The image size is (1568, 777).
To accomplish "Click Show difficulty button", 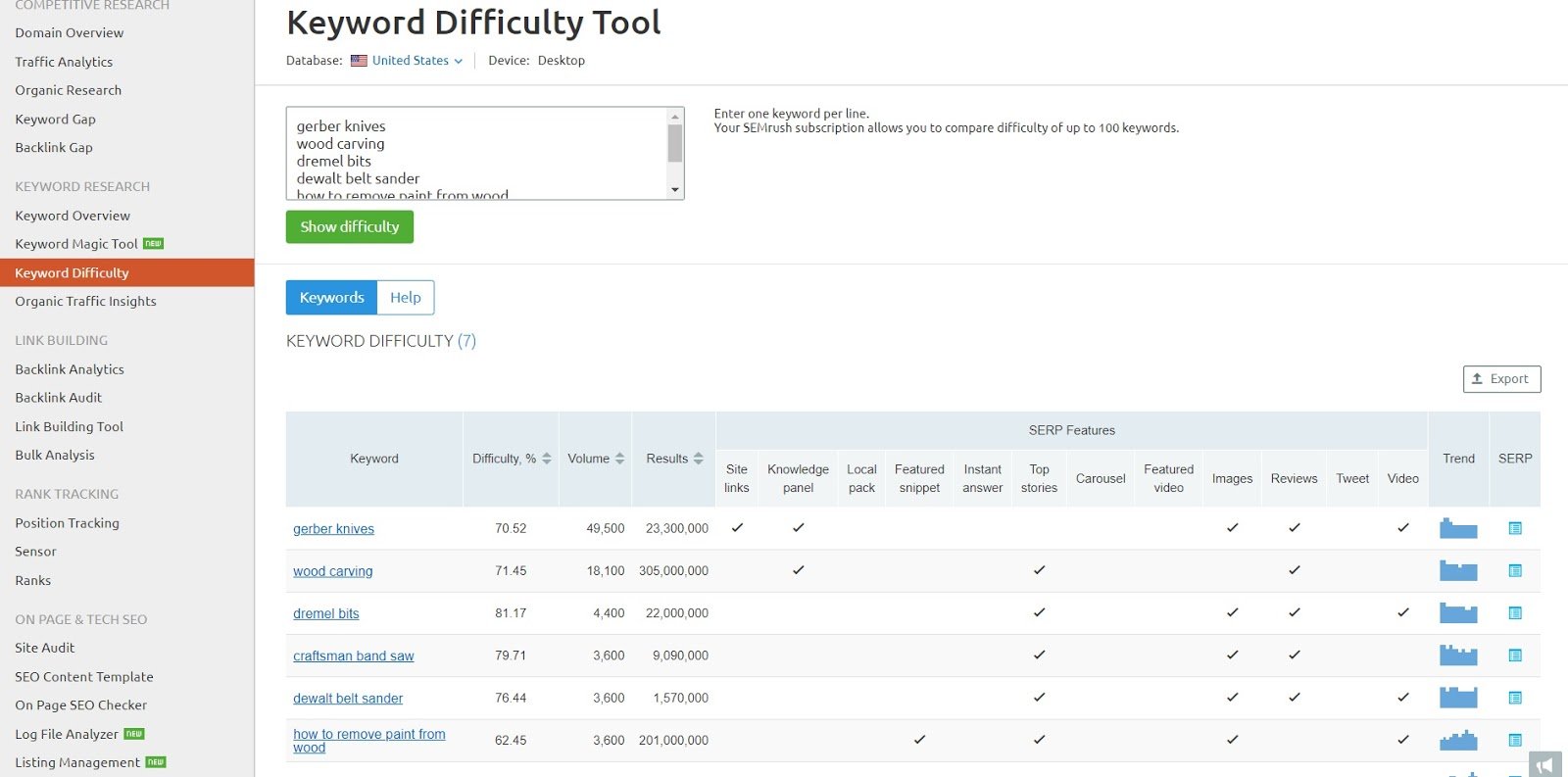I will pyautogui.click(x=350, y=226).
